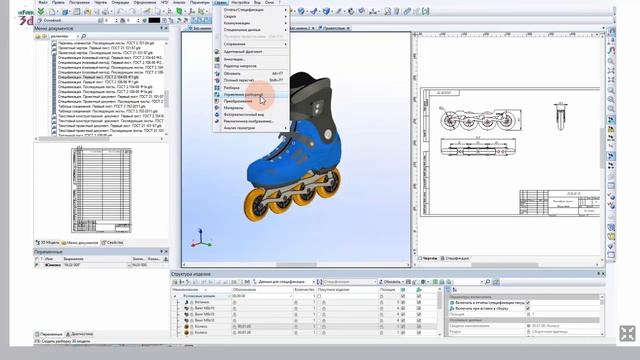This screenshot has height=360, width=640.
Task: Click the redo arrow icon
Action: 132,12
